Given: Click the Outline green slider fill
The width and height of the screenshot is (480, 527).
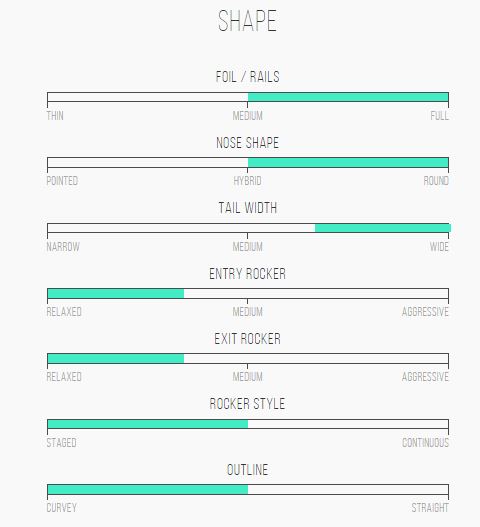Looking at the screenshot, I should [x=148, y=489].
